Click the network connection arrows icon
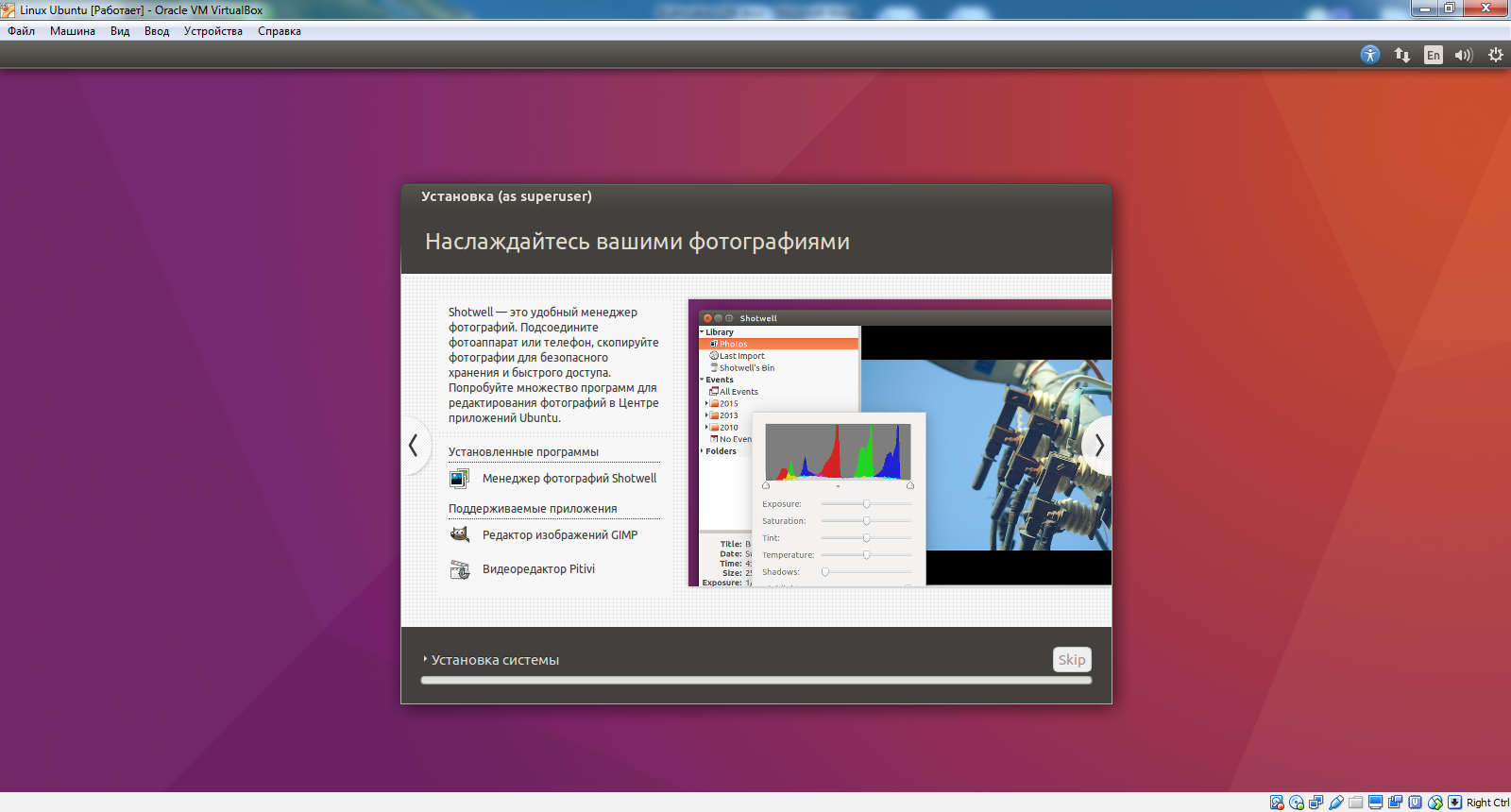 pyautogui.click(x=1402, y=55)
